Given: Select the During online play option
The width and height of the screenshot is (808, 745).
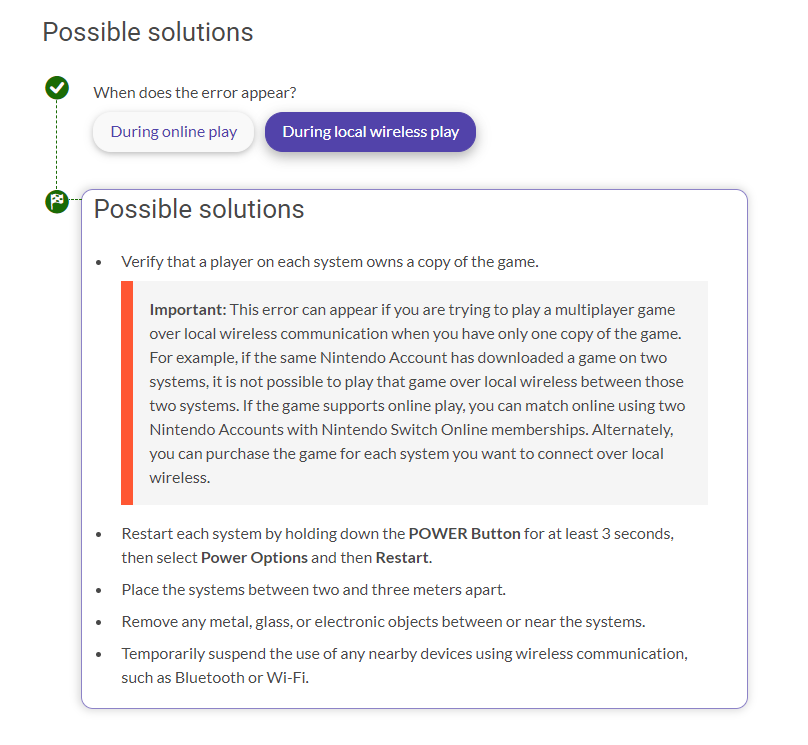Looking at the screenshot, I should click(173, 132).
